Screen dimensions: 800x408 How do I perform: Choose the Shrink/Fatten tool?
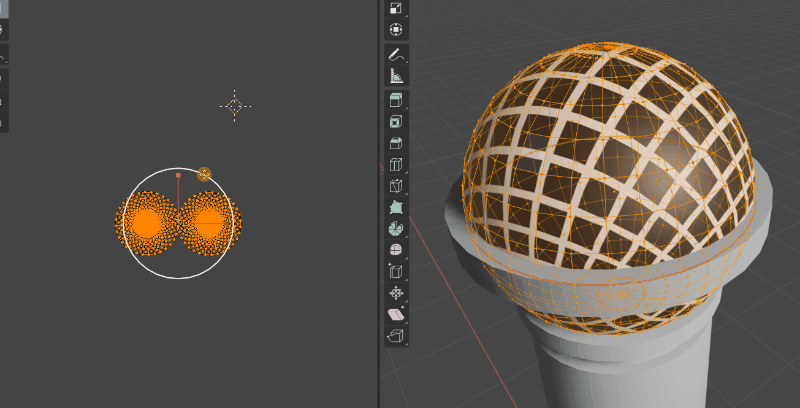pyautogui.click(x=396, y=293)
